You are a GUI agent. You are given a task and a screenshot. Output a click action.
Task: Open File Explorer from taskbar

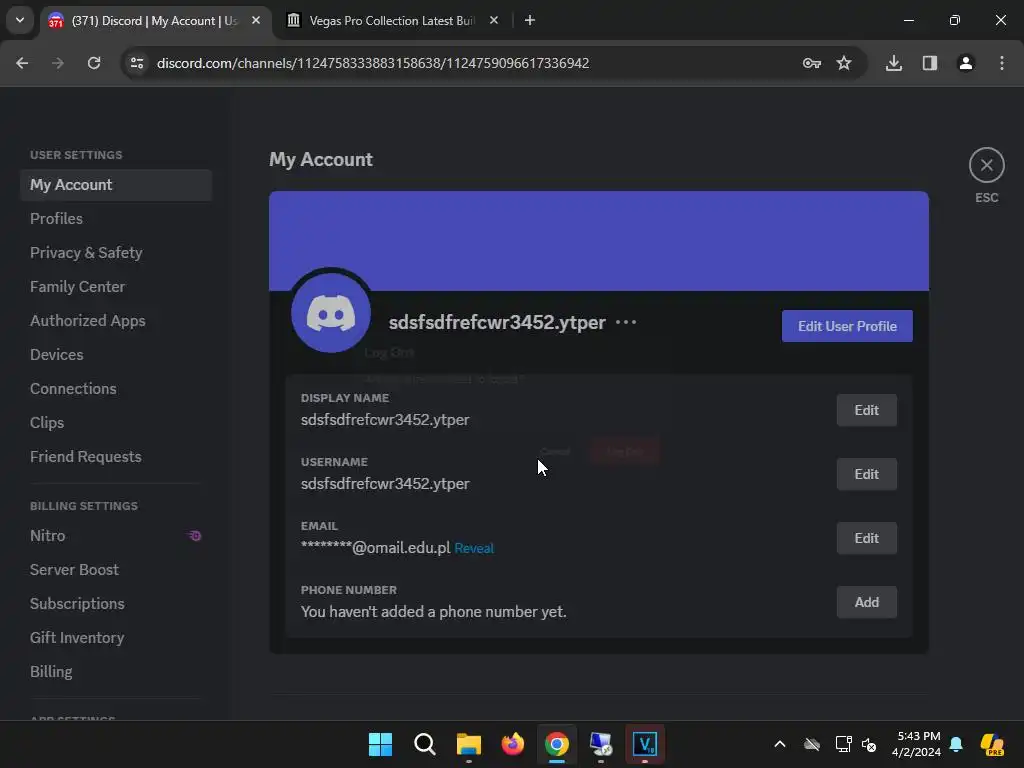click(468, 744)
